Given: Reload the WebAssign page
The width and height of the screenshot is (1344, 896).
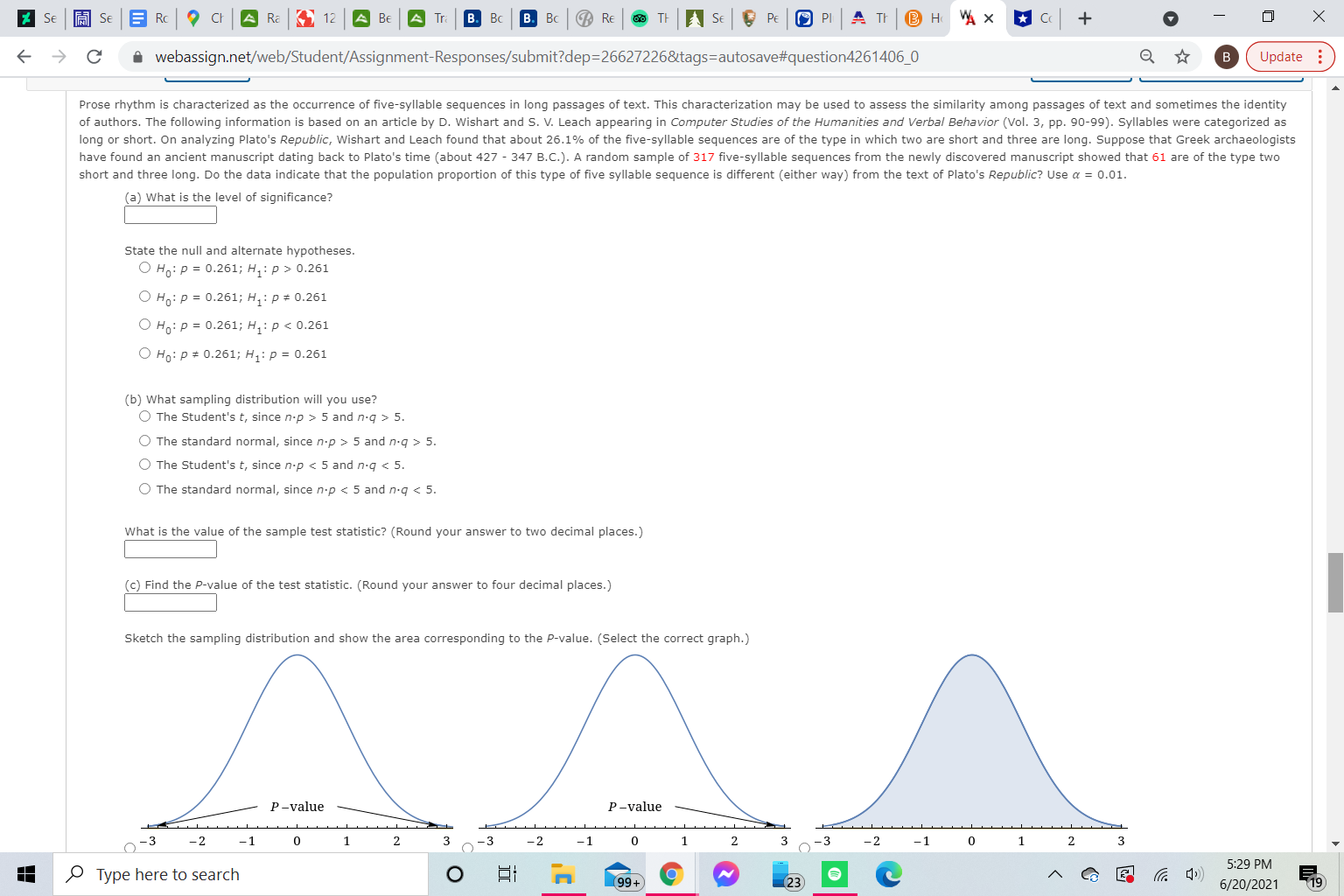Looking at the screenshot, I should tap(94, 57).
